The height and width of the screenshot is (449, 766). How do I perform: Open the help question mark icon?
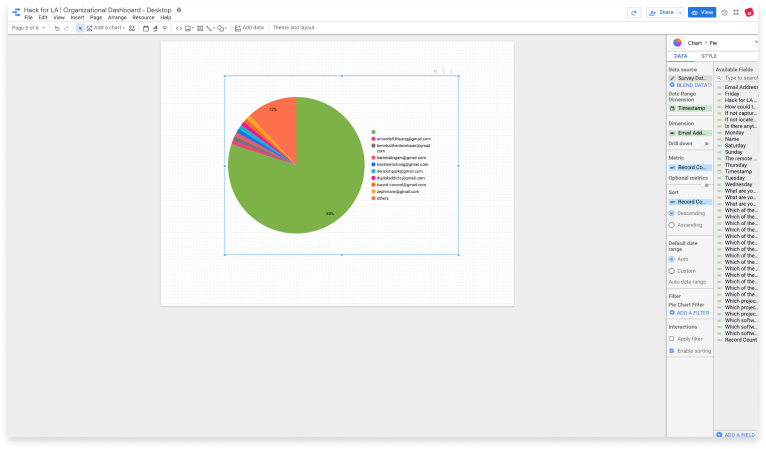click(724, 12)
